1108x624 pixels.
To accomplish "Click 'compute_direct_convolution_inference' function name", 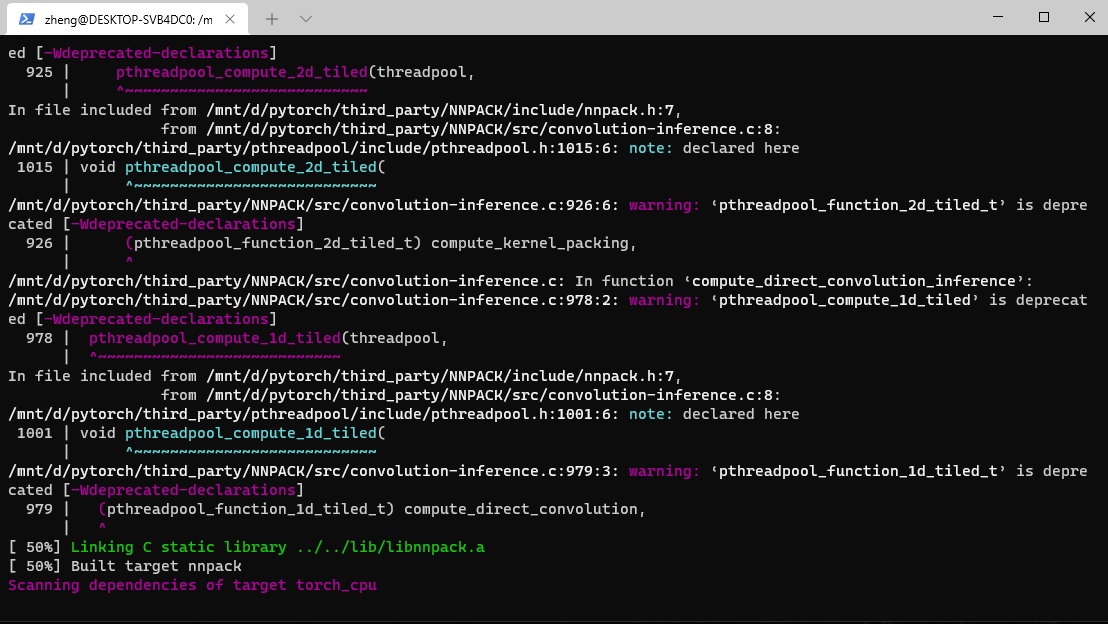I will click(x=857, y=281).
